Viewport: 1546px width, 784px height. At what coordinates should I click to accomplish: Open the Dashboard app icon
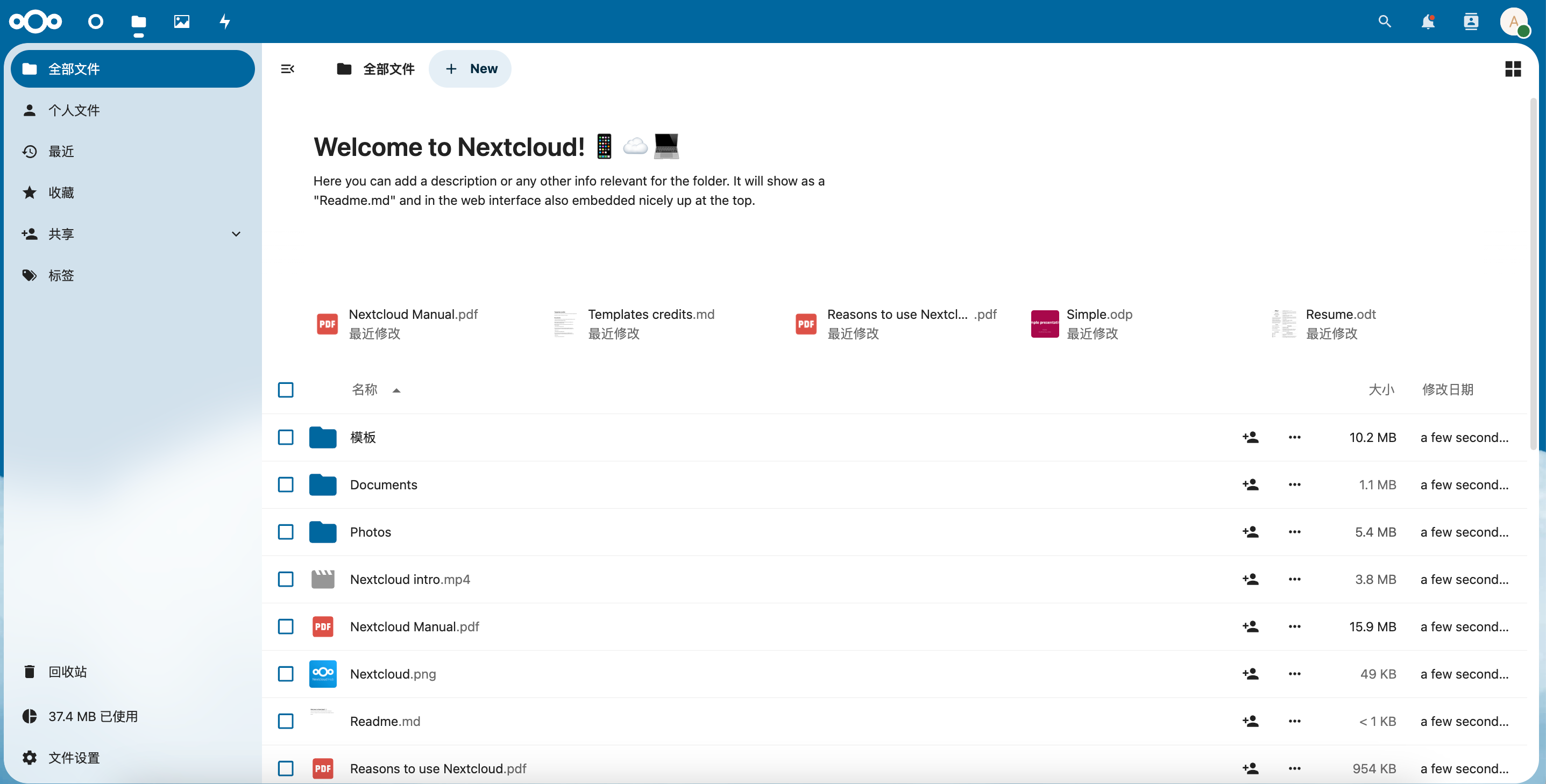tap(95, 22)
